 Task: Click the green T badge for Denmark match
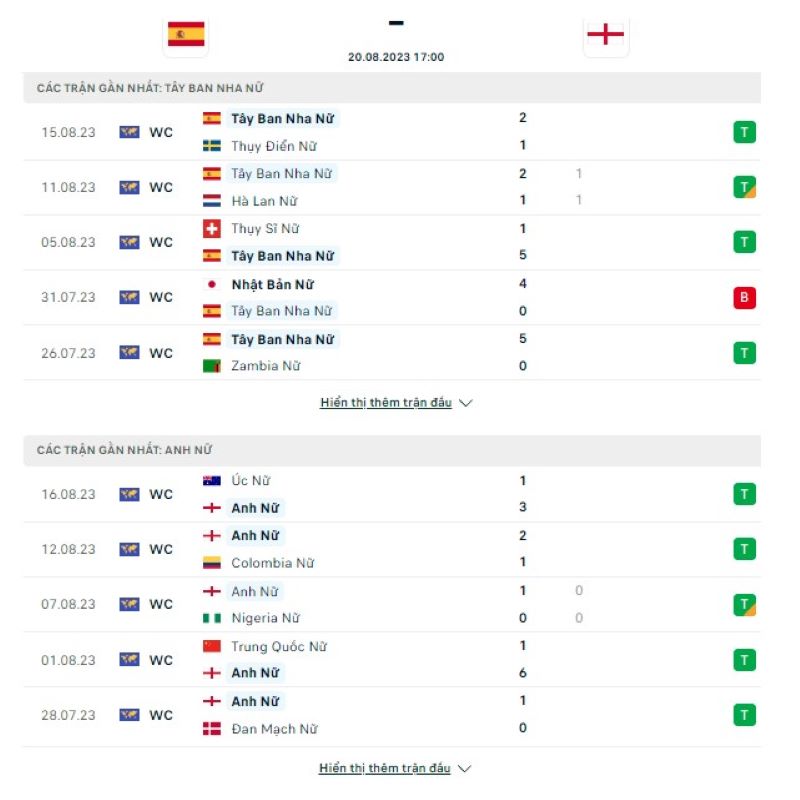click(x=744, y=715)
